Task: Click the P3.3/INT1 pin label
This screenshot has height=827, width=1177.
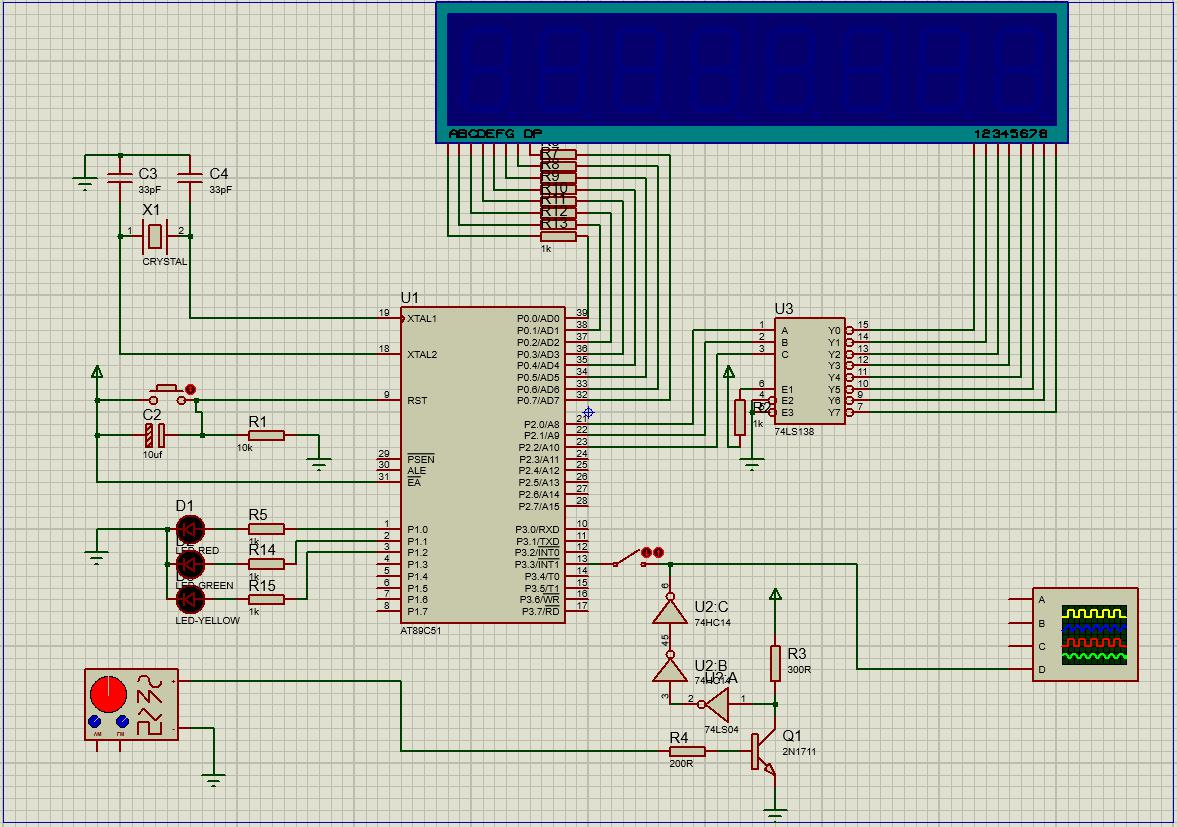Action: (537, 564)
